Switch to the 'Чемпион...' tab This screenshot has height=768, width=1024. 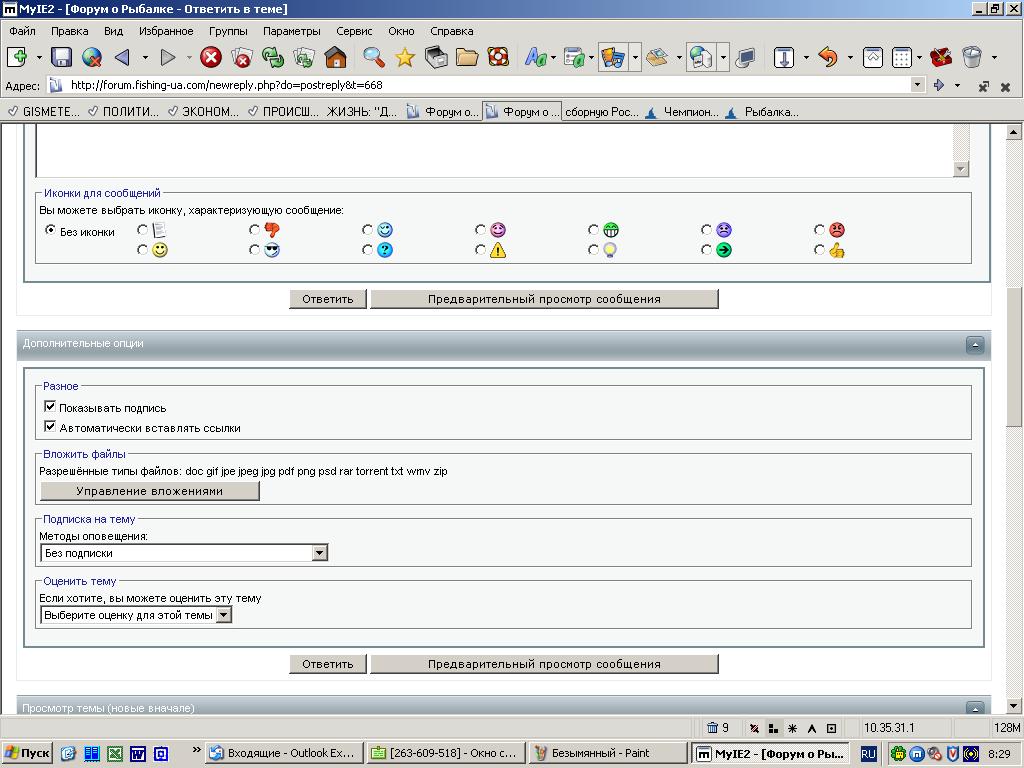coord(690,112)
